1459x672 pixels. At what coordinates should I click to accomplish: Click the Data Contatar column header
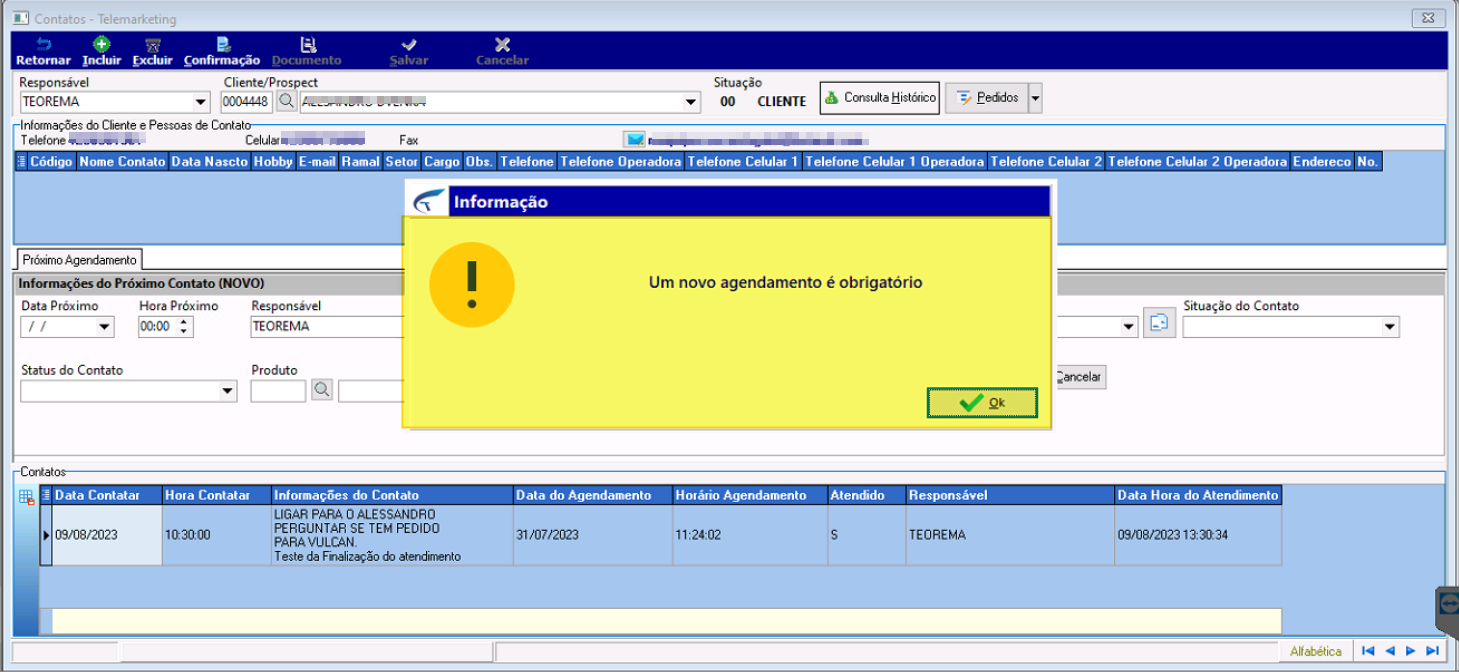click(107, 495)
